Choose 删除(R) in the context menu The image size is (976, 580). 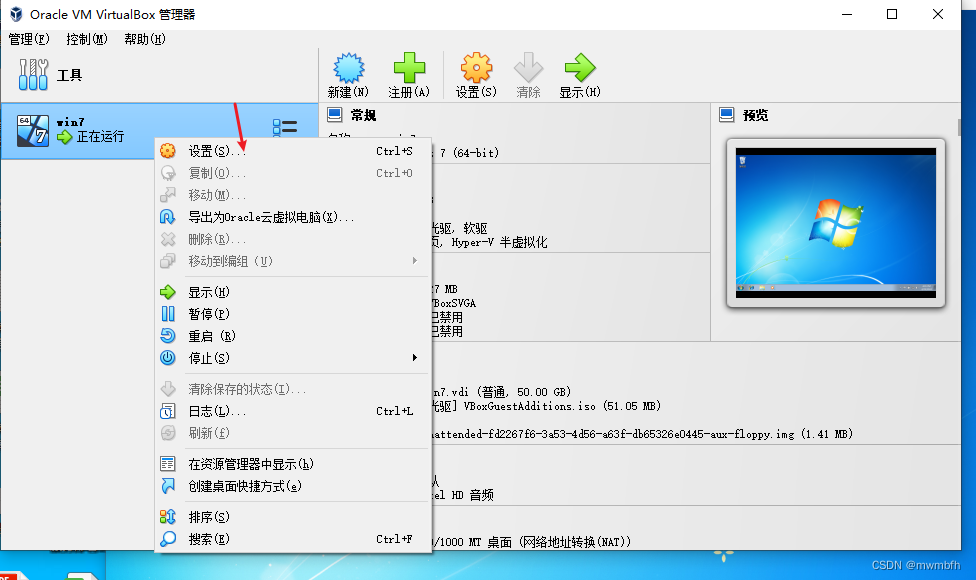(x=293, y=239)
